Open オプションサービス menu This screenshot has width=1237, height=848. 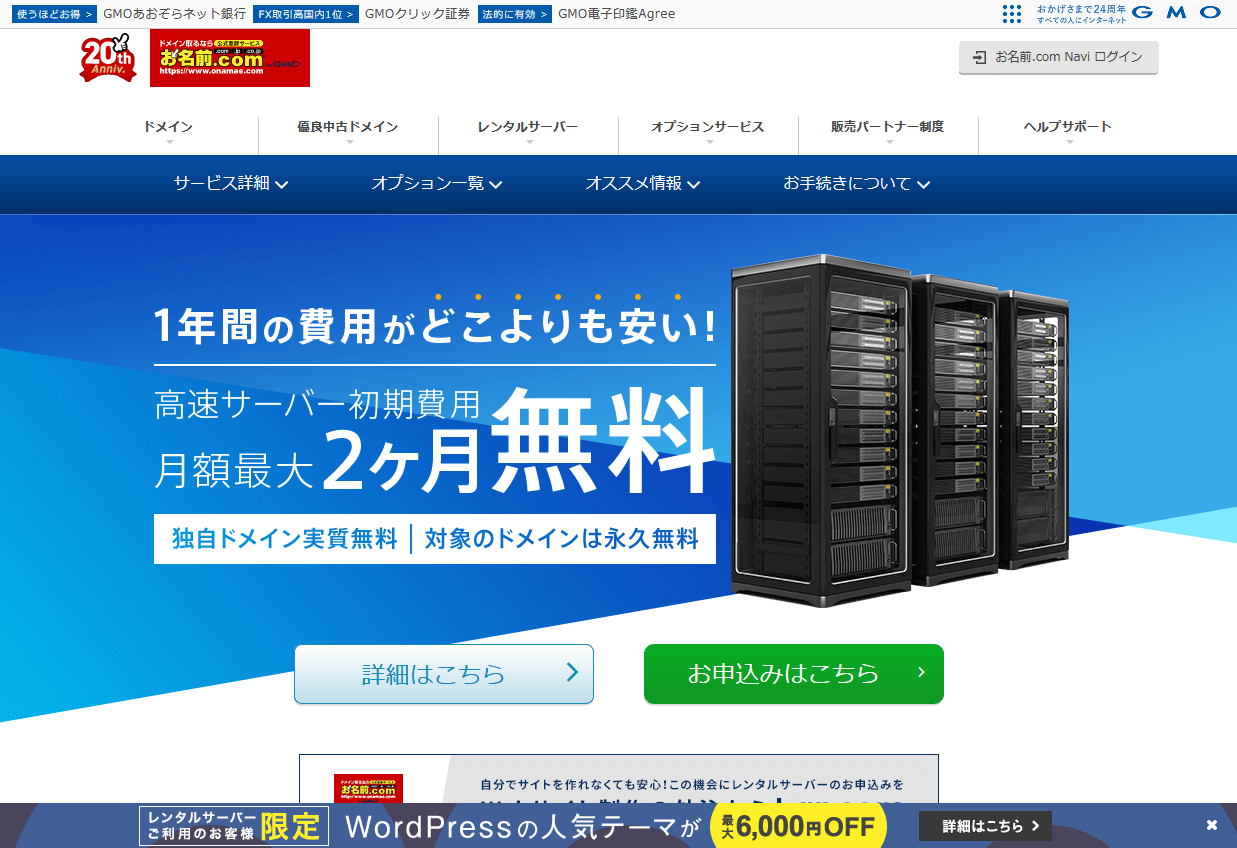[x=708, y=128]
